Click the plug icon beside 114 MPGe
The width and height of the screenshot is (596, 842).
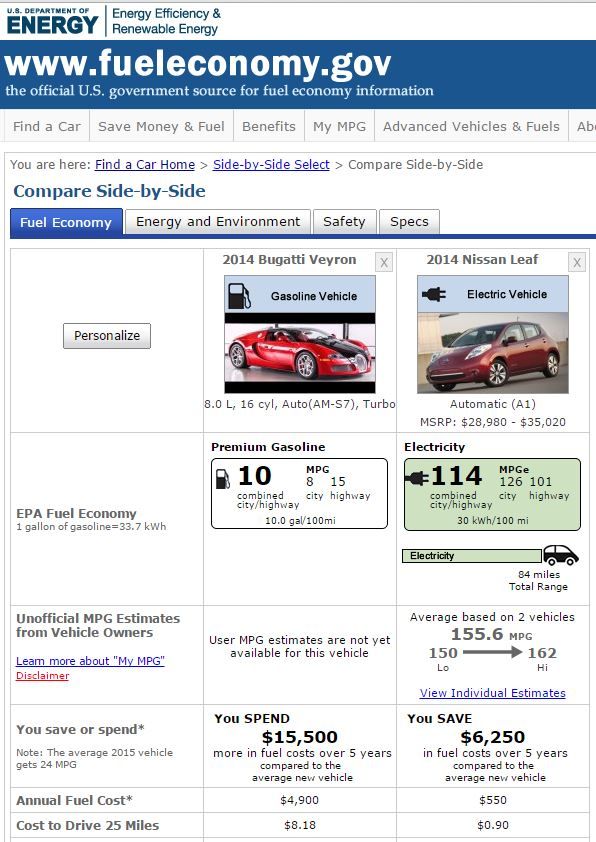click(417, 477)
